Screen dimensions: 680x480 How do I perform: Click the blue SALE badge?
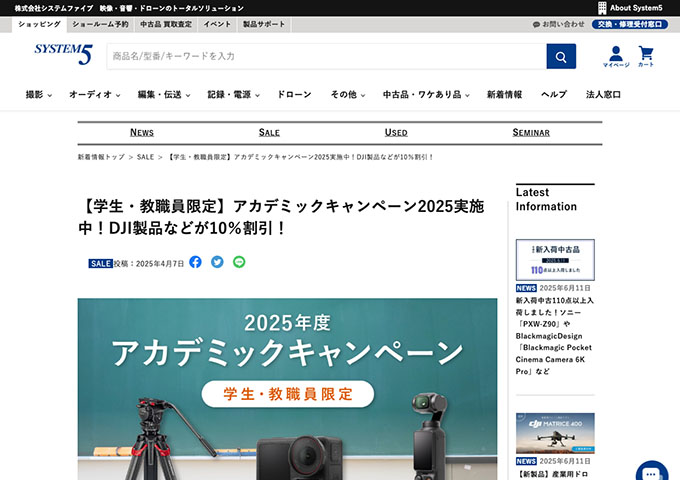[100, 264]
